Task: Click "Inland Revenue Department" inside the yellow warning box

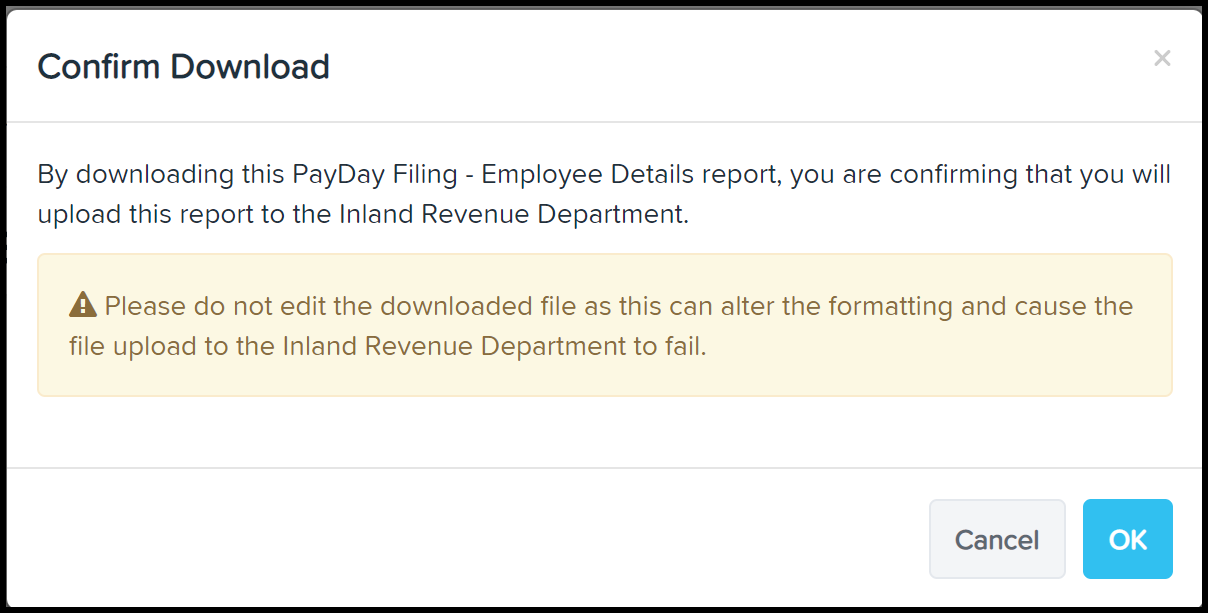Action: (468, 347)
